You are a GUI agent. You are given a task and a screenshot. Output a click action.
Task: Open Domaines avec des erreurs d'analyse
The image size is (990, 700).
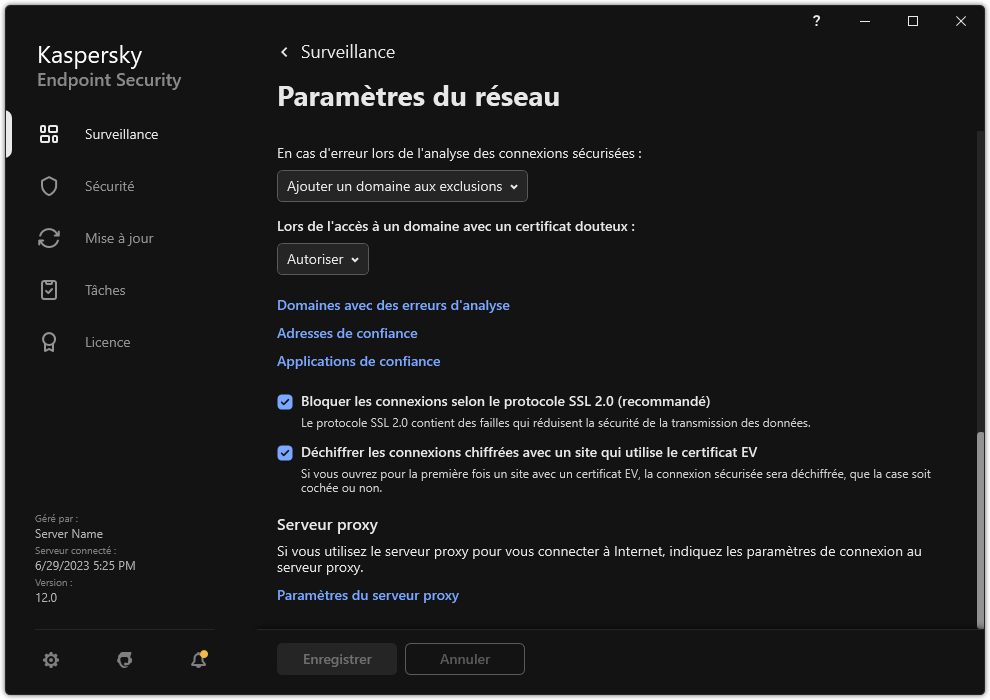(393, 305)
